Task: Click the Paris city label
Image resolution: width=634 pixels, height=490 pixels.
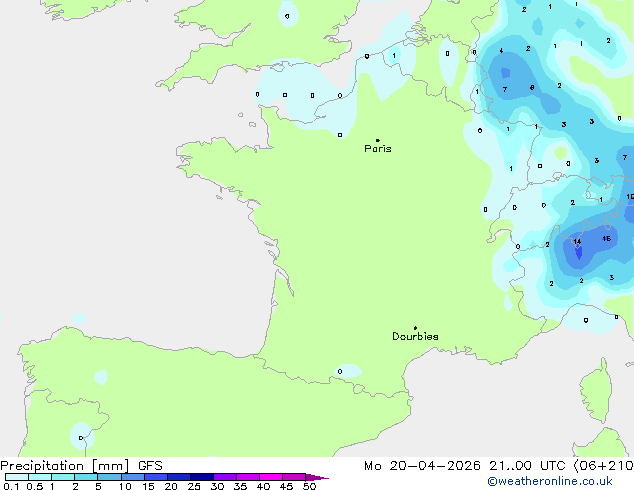Action: click(x=378, y=149)
